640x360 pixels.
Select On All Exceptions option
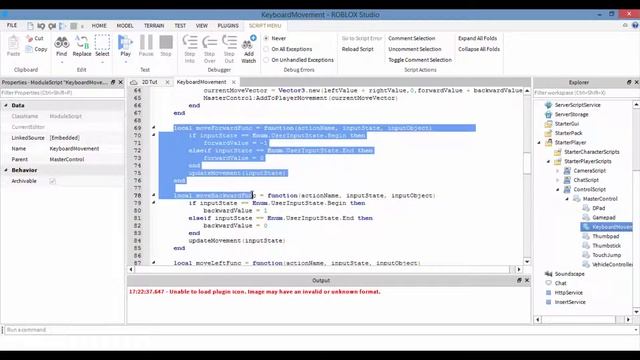click(266, 49)
